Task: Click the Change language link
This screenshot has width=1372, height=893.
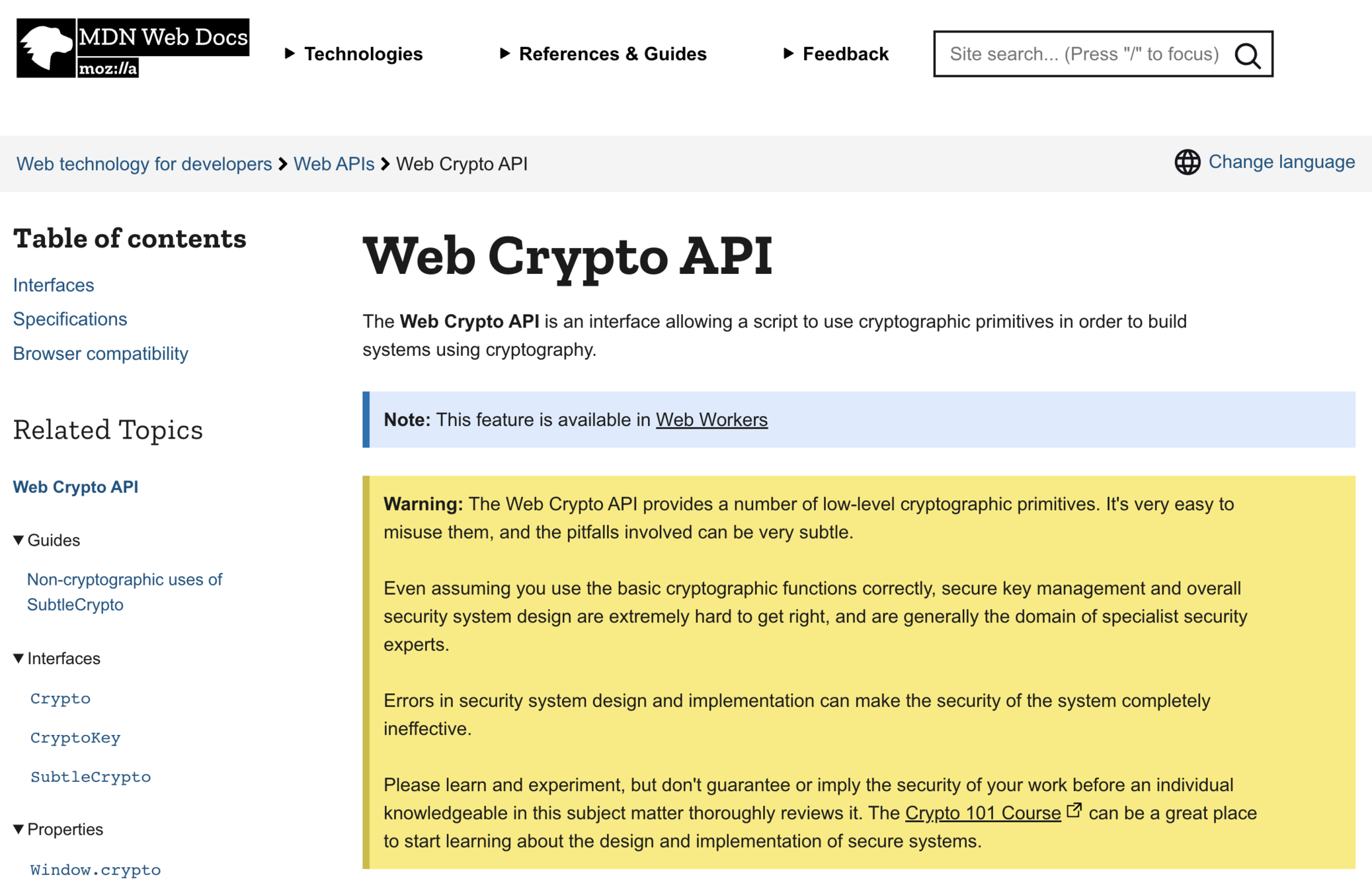Action: click(1281, 162)
